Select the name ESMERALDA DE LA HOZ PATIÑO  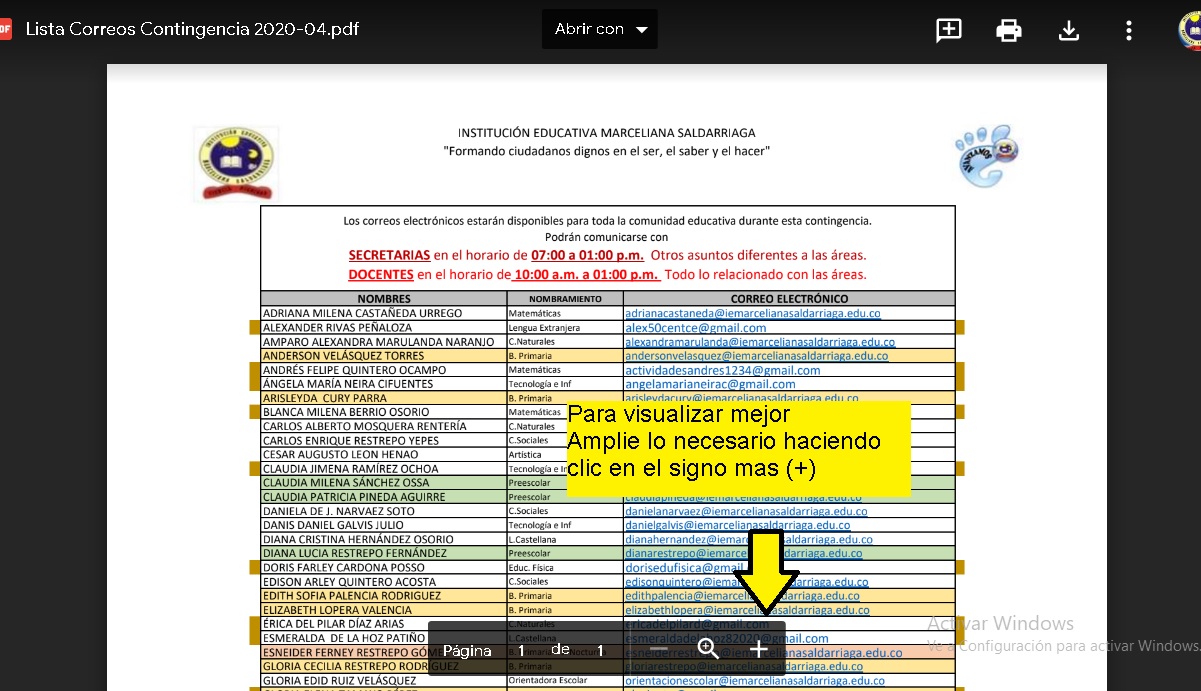(345, 638)
